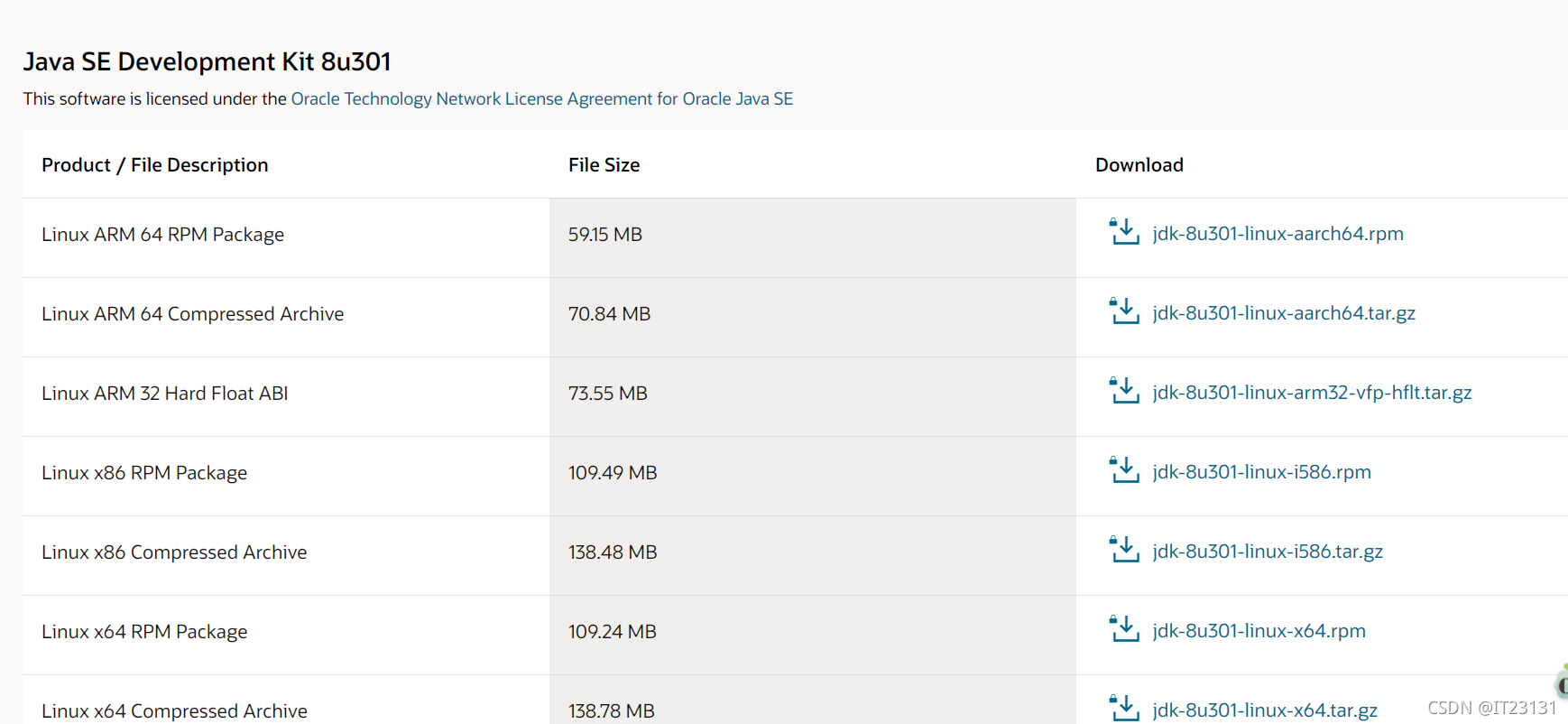This screenshot has height=724, width=1568.
Task: Click the '138.78 MB' file size cell
Action: tap(812, 700)
